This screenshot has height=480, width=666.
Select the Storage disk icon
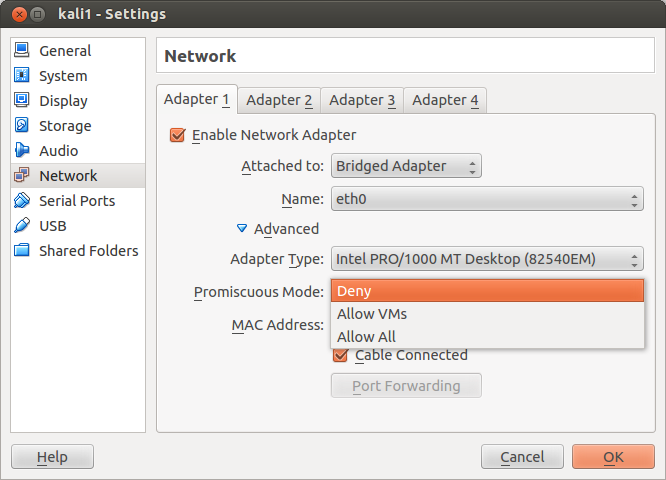point(22,125)
